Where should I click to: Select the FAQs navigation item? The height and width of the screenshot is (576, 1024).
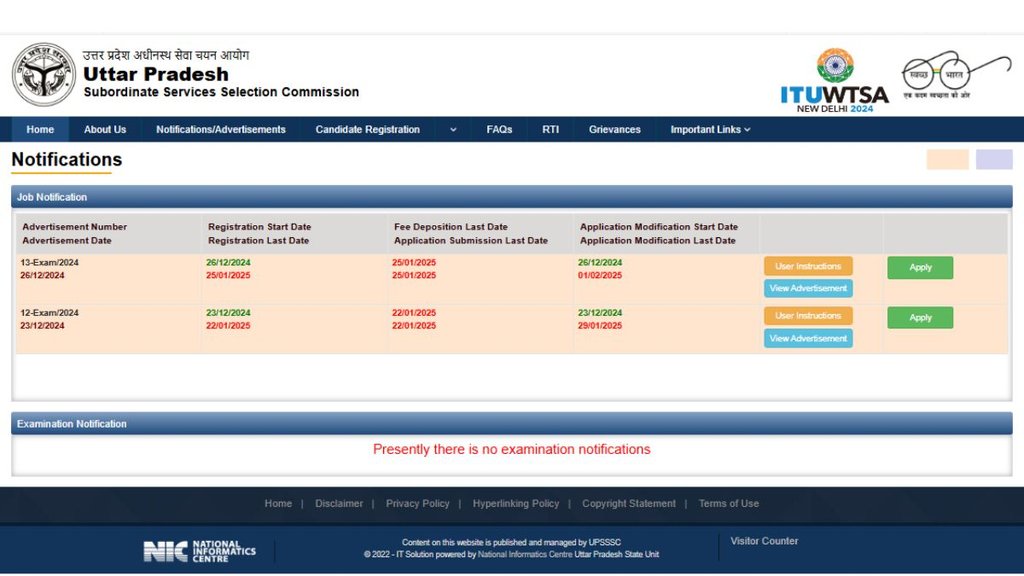pos(499,129)
